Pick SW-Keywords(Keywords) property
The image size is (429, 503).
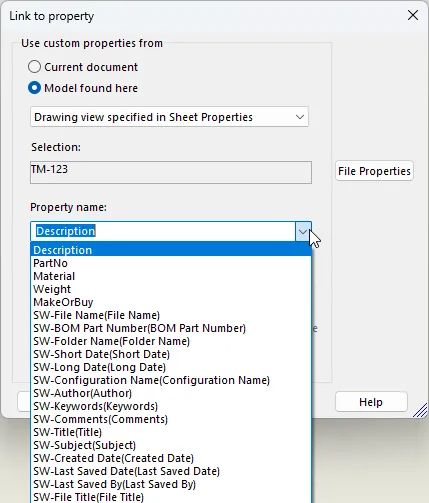click(171, 406)
